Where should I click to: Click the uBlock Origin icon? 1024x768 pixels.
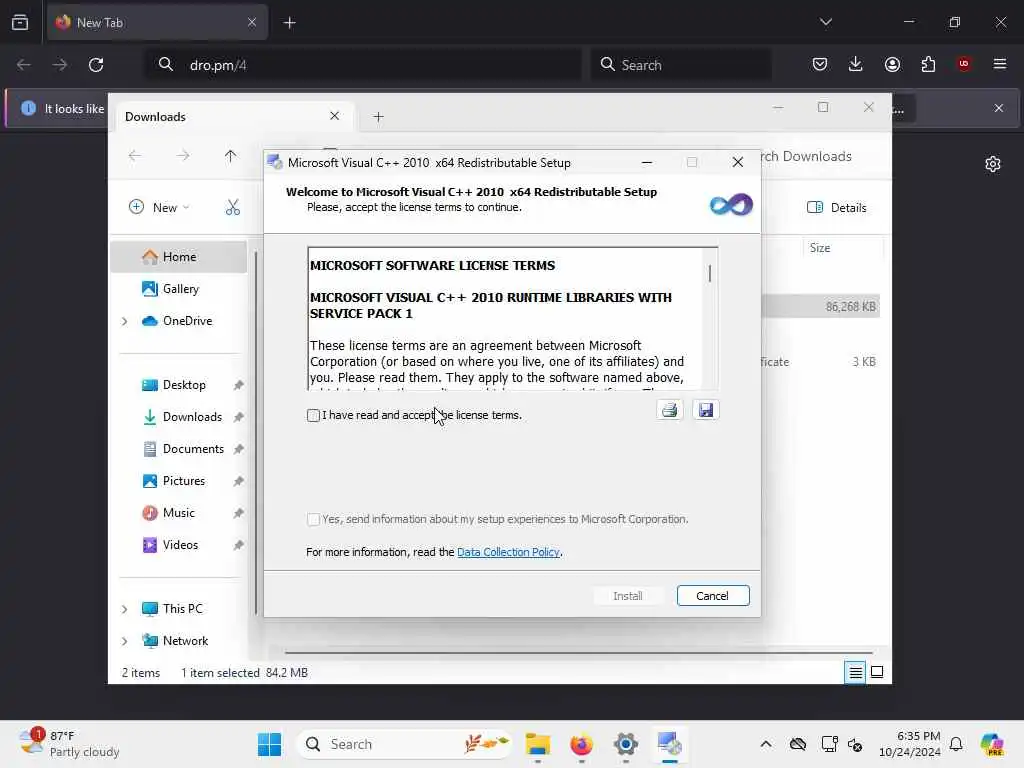point(964,64)
